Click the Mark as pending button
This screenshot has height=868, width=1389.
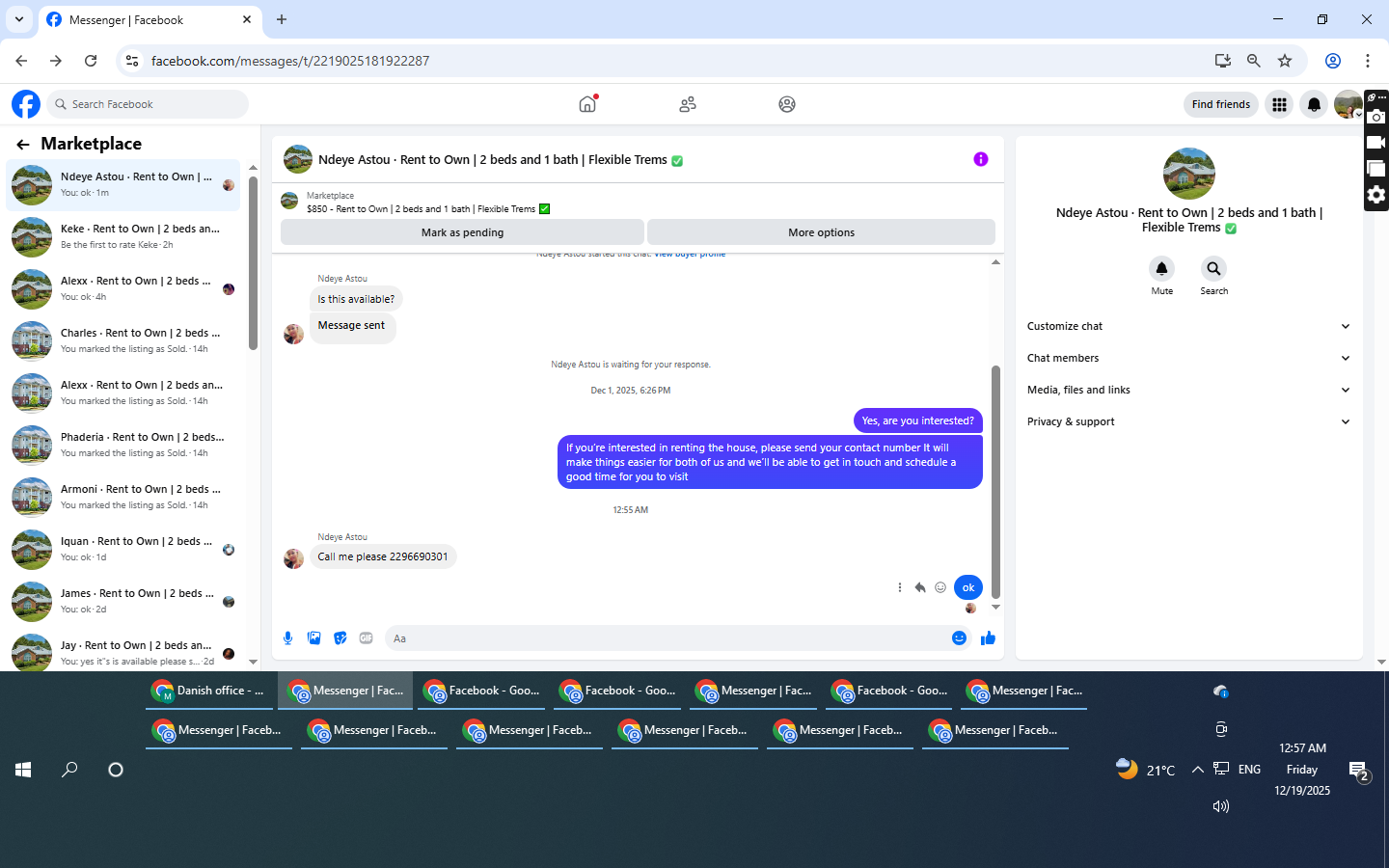pyautogui.click(x=462, y=232)
